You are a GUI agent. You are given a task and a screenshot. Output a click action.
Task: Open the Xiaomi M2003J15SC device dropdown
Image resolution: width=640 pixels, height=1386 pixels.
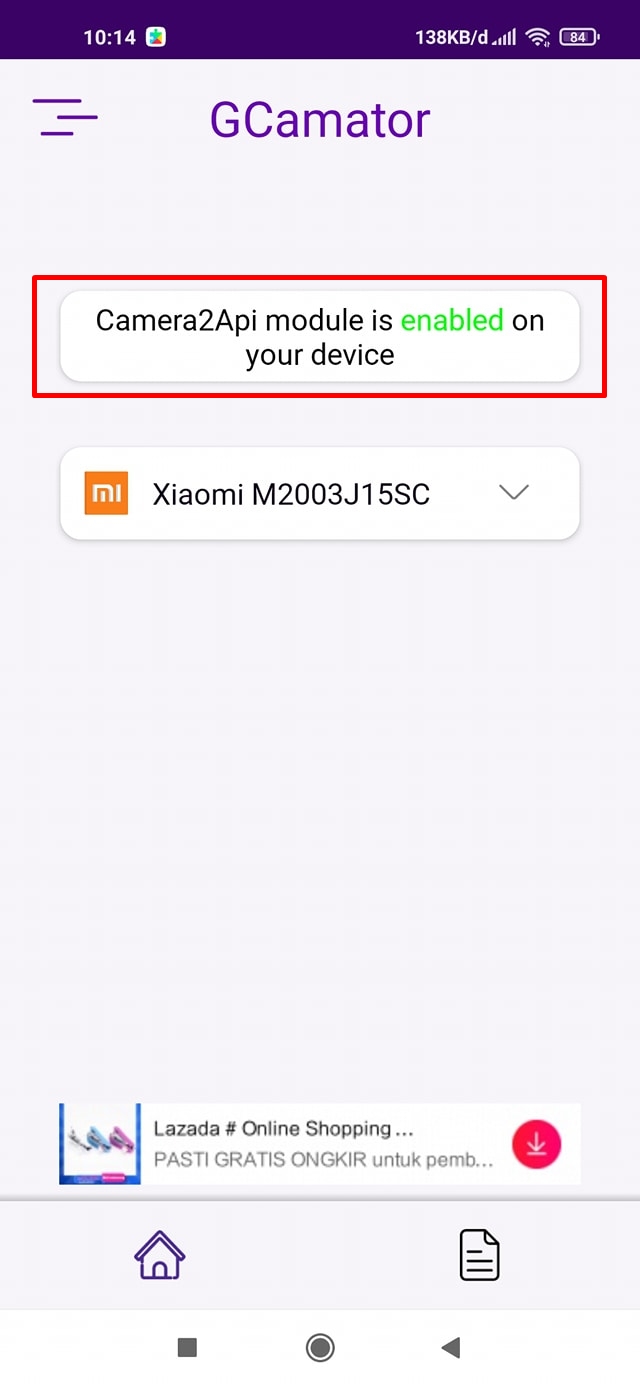[320, 493]
